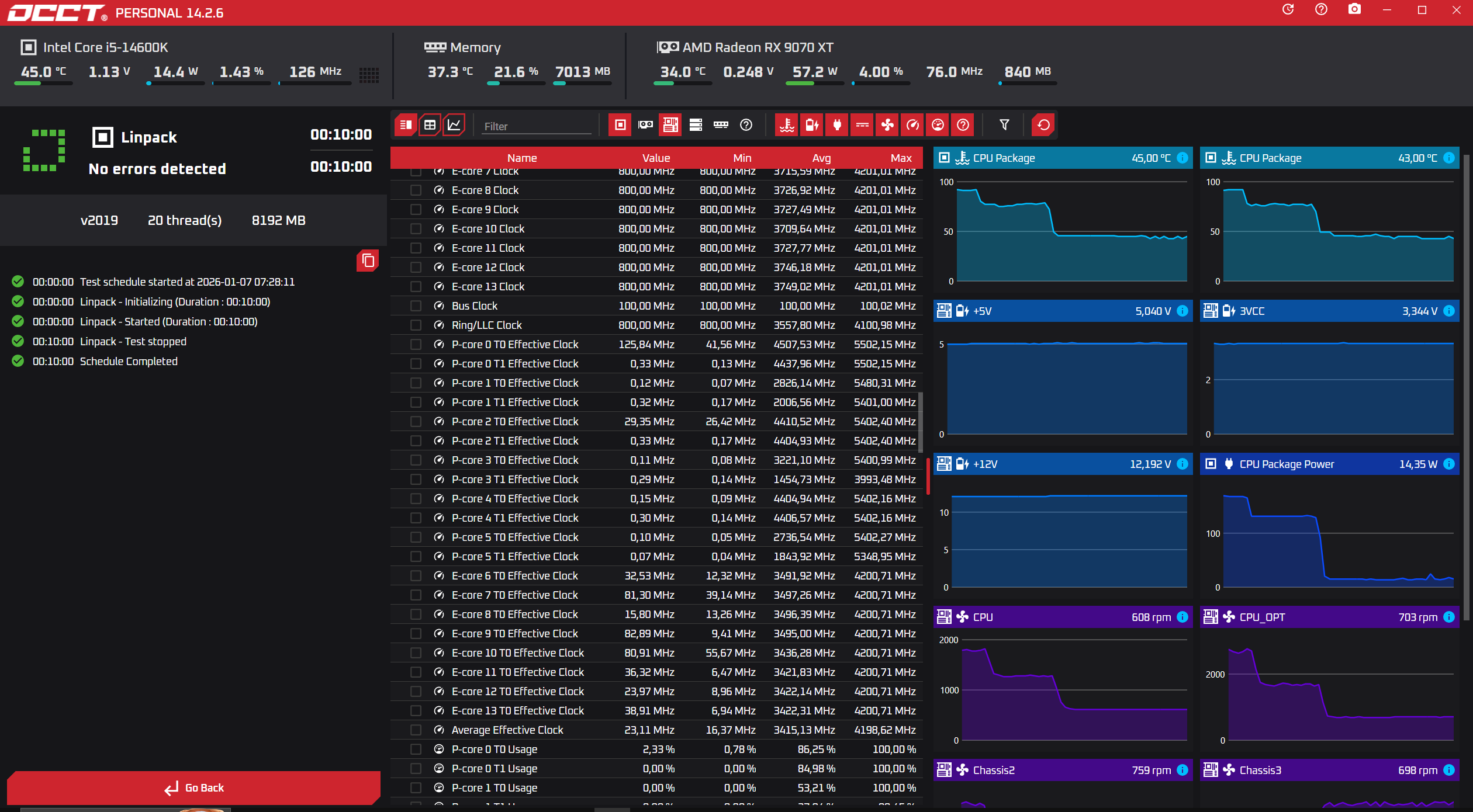Image resolution: width=1473 pixels, height=812 pixels.
Task: Click the sensor Filter text field
Action: pyautogui.click(x=536, y=126)
